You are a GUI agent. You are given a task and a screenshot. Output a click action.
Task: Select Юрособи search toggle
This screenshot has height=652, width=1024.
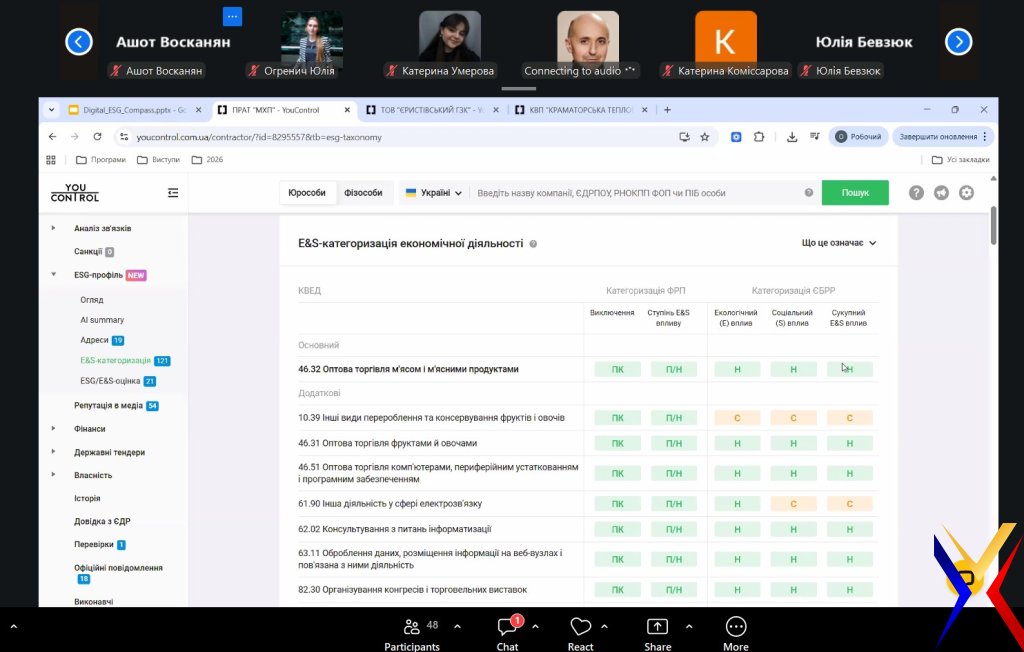[307, 193]
